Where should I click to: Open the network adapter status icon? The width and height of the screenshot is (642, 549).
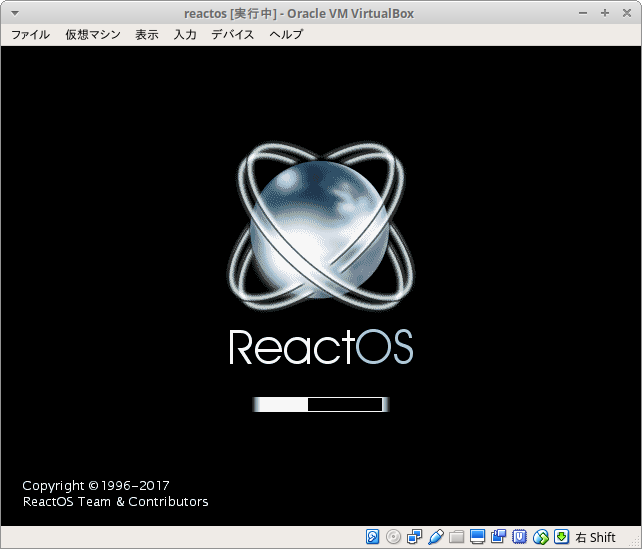[415, 537]
